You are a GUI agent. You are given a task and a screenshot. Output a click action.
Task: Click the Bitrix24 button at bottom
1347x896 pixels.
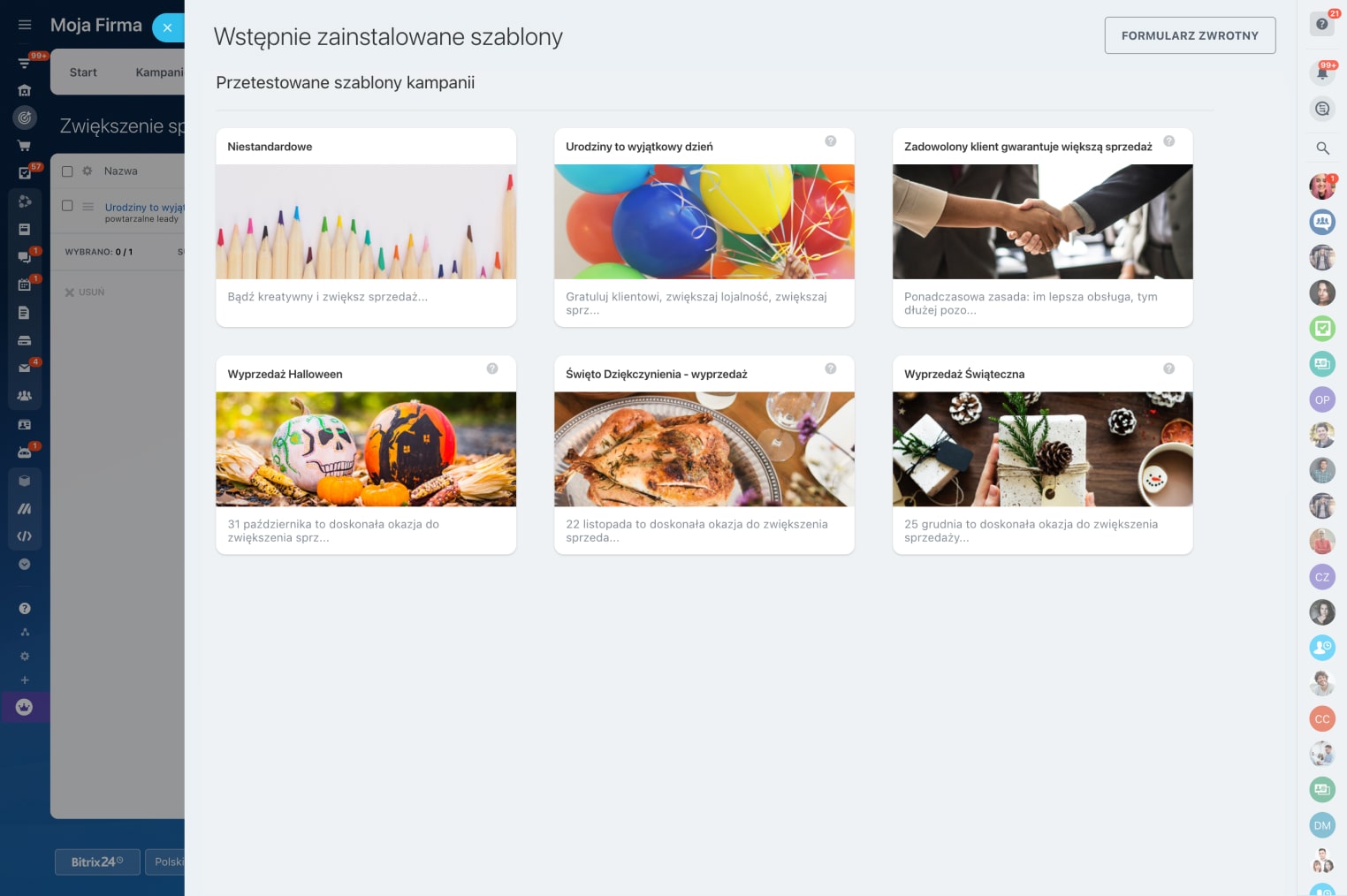(x=97, y=862)
